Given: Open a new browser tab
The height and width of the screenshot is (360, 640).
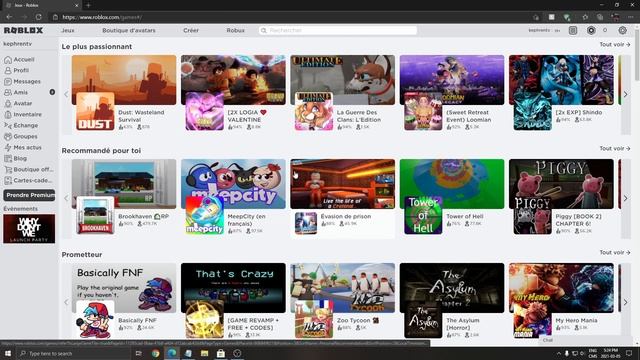Looking at the screenshot, I should (88, 5).
